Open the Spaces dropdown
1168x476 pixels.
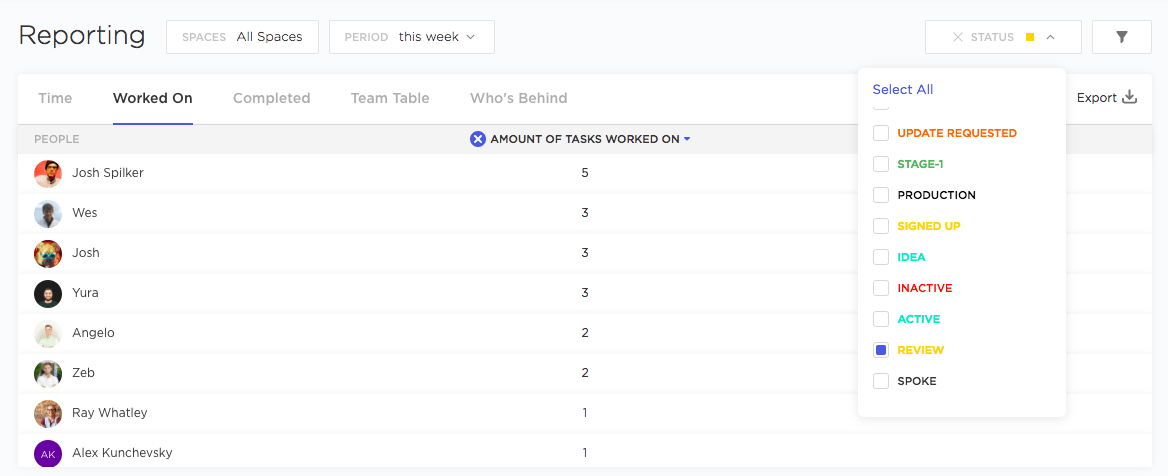coord(242,37)
